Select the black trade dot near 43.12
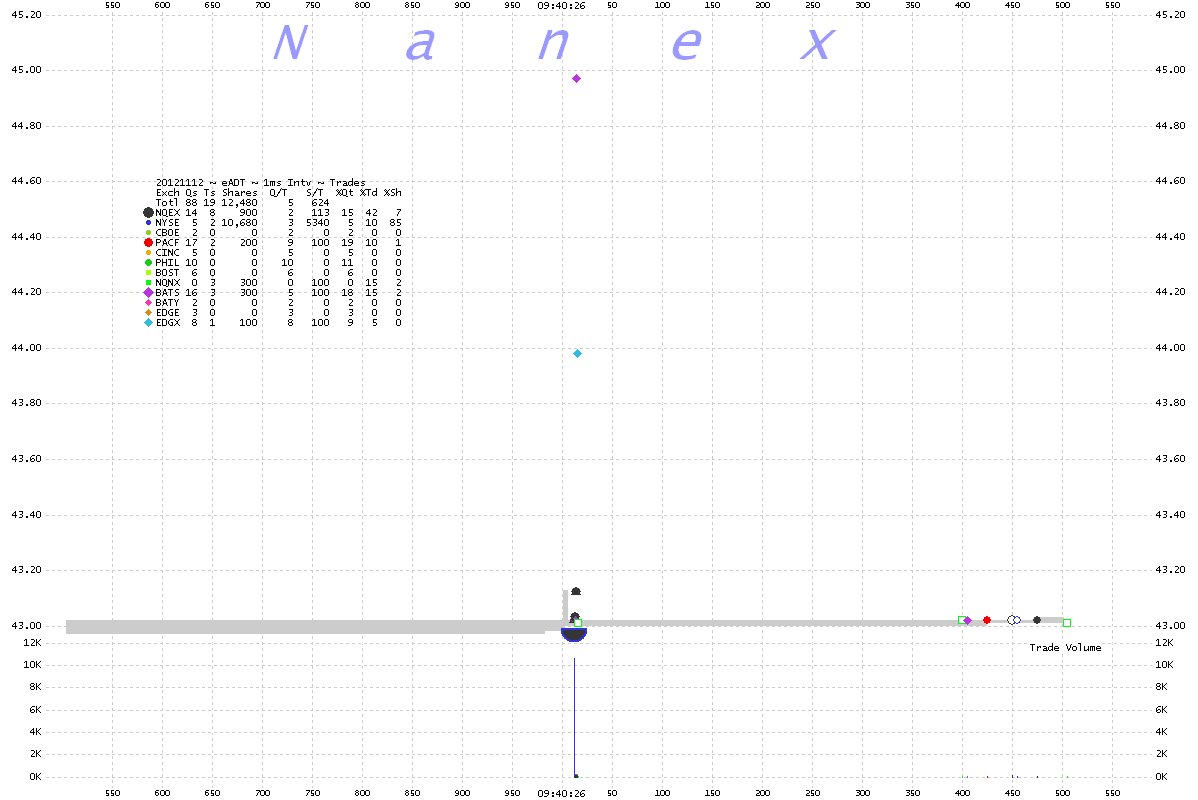Viewport: 1198px width, 800px height. [x=576, y=591]
